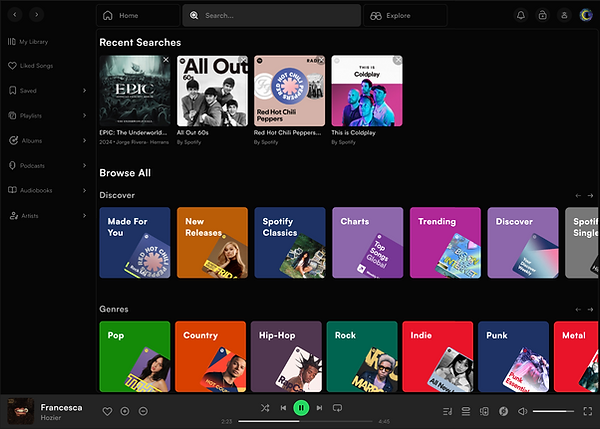Screen dimensions: 600x429
Task: Open the user account icon
Action: [x=564, y=15]
